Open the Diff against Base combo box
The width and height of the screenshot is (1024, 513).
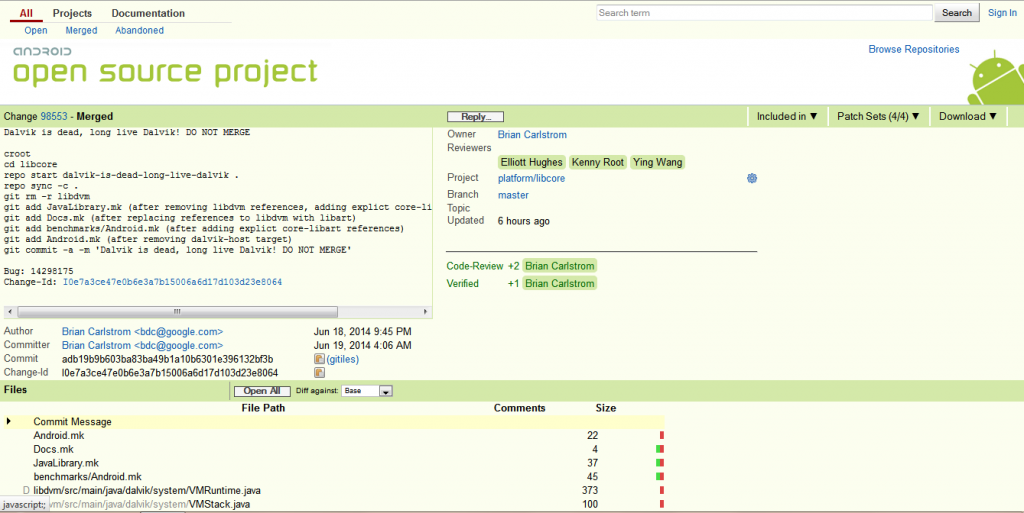pyautogui.click(x=367, y=391)
